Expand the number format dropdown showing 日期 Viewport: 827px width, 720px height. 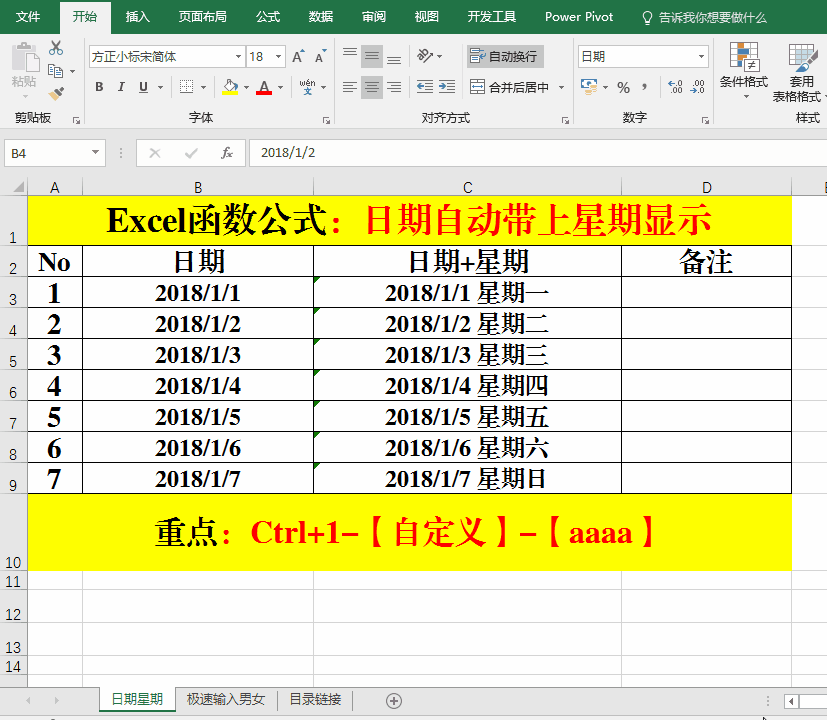click(x=702, y=57)
